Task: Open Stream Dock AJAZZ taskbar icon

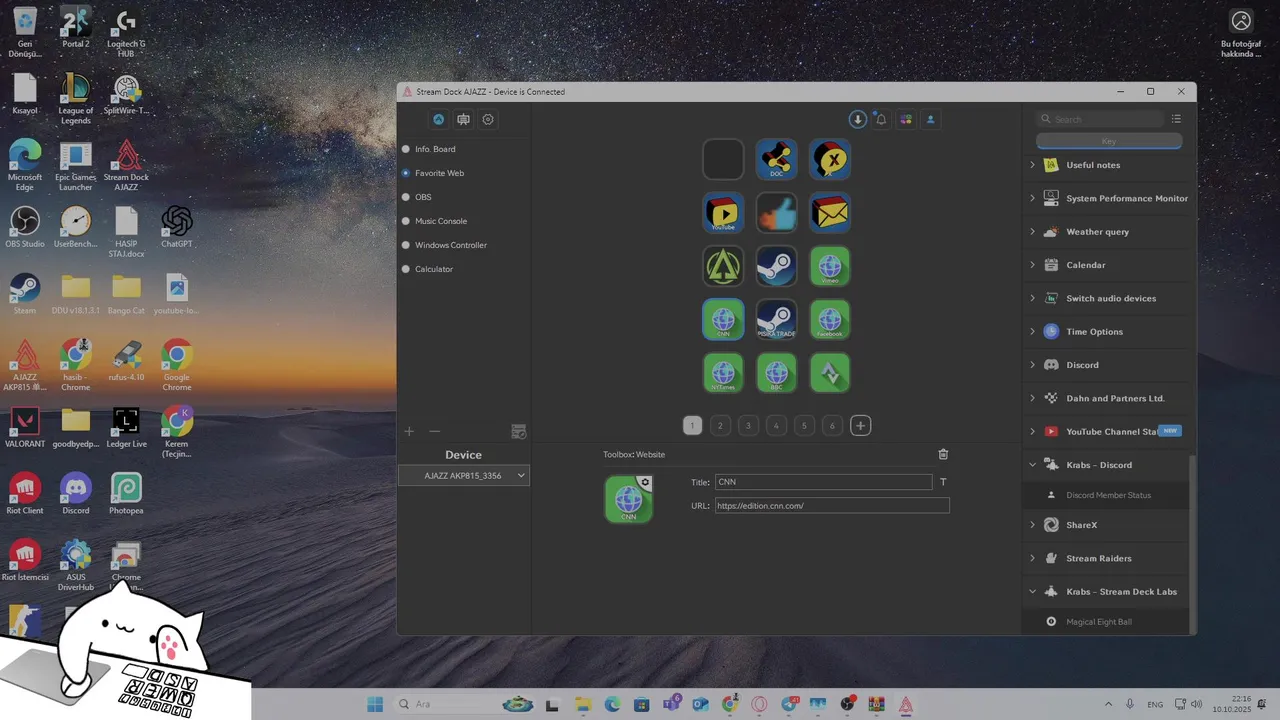Action: (x=906, y=704)
